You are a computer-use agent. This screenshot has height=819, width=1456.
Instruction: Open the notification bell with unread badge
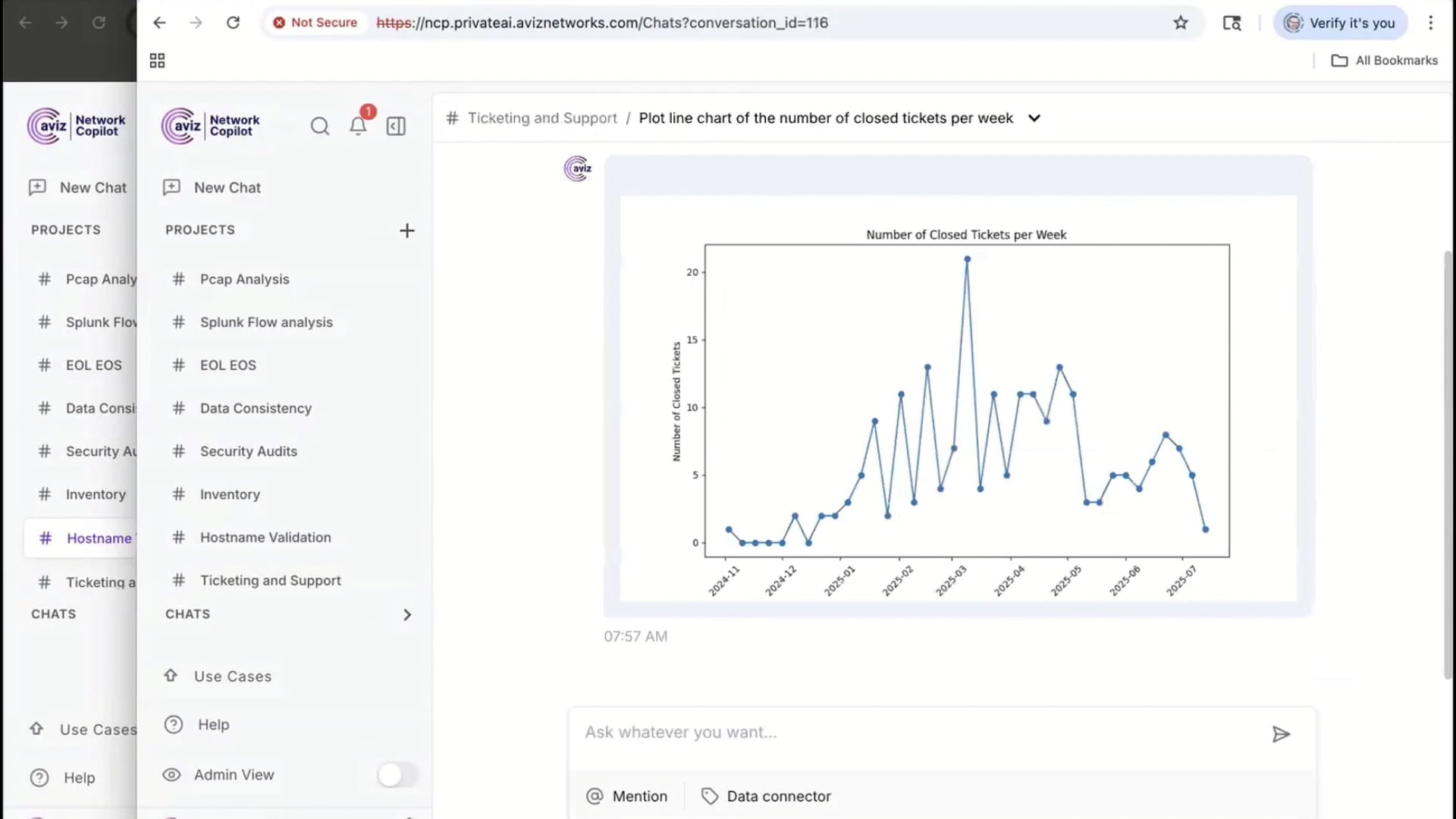coord(357,127)
